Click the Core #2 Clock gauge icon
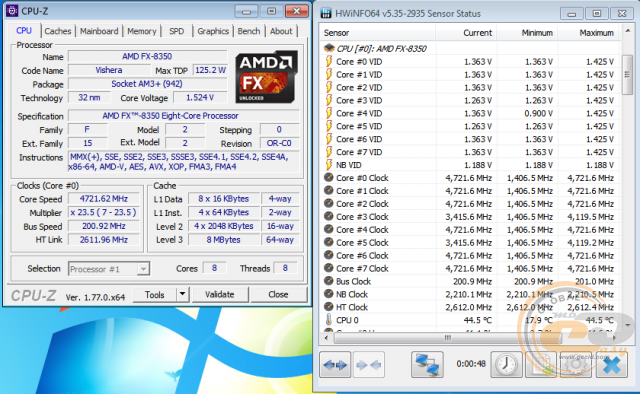The height and width of the screenshot is (394, 640). (x=329, y=203)
